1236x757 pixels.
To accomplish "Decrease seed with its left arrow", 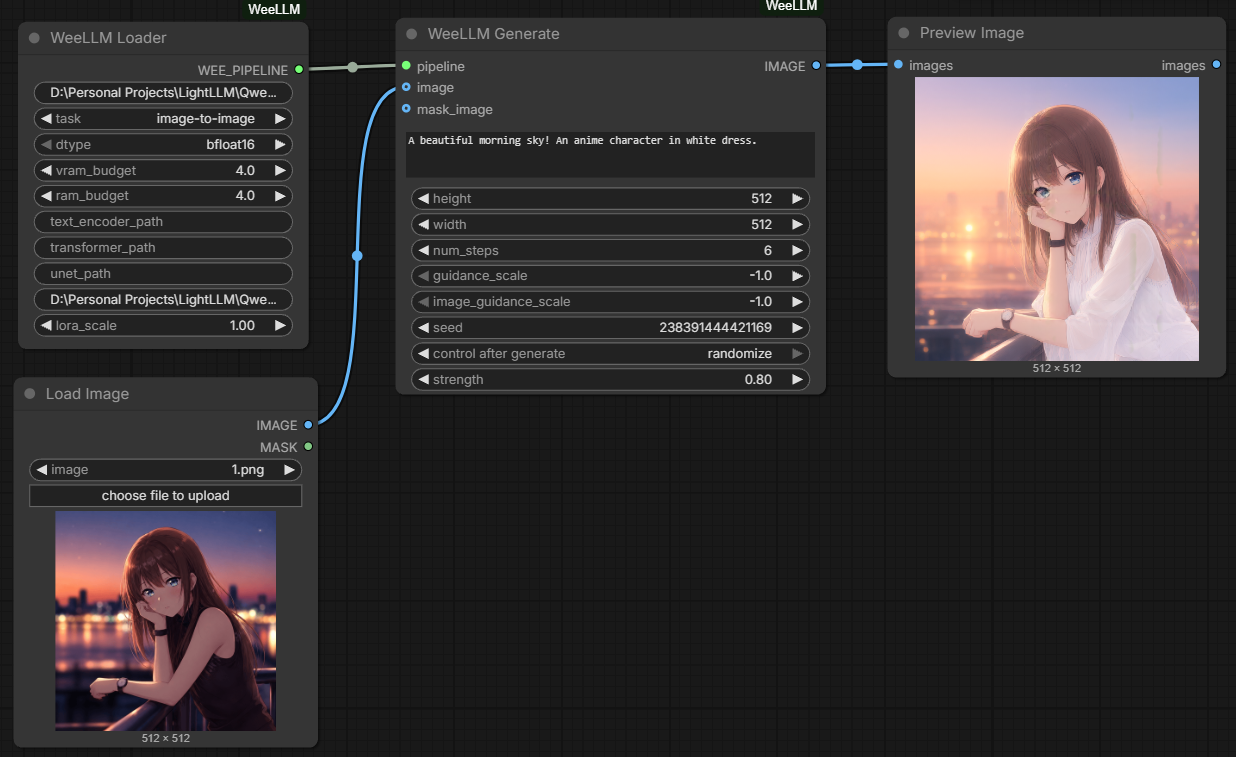I will [423, 328].
